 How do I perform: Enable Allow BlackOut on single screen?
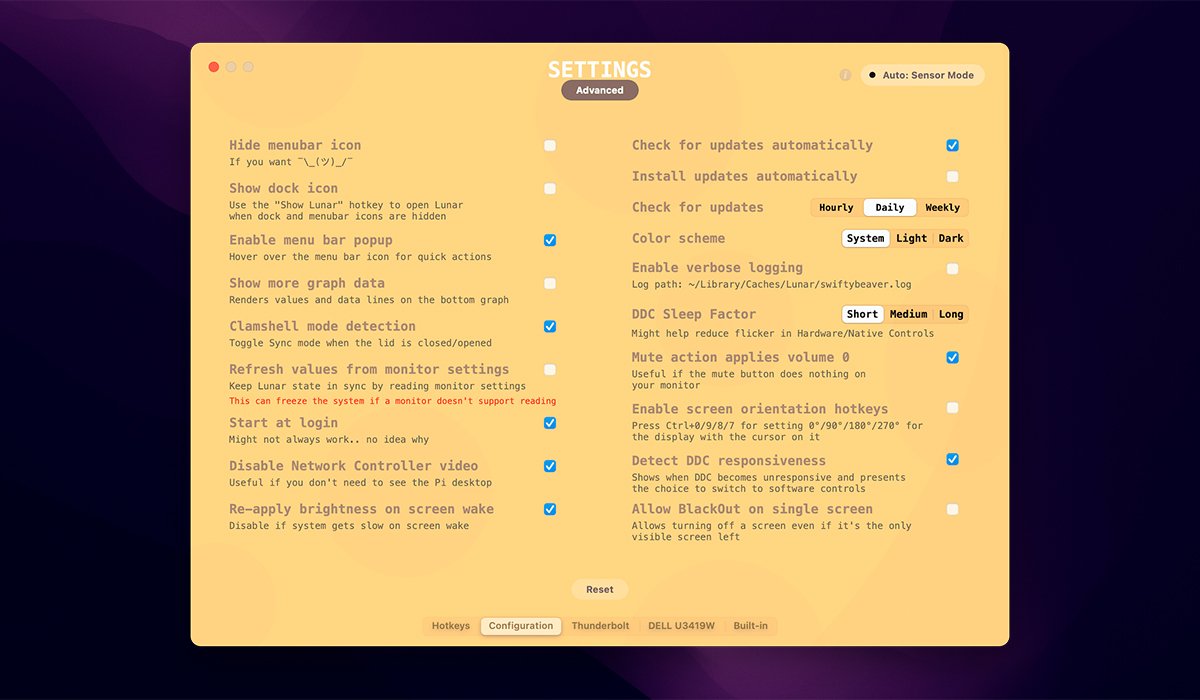(952, 510)
